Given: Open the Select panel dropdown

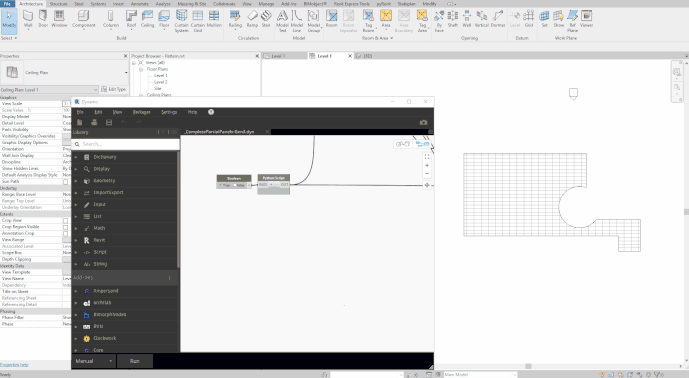Looking at the screenshot, I should [x=9, y=38].
